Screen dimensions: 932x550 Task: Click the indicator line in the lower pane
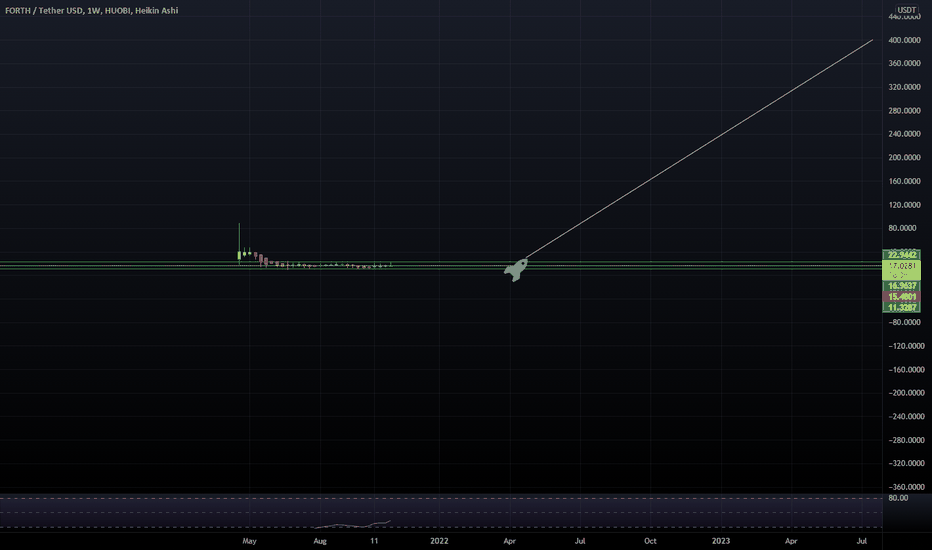pos(352,524)
